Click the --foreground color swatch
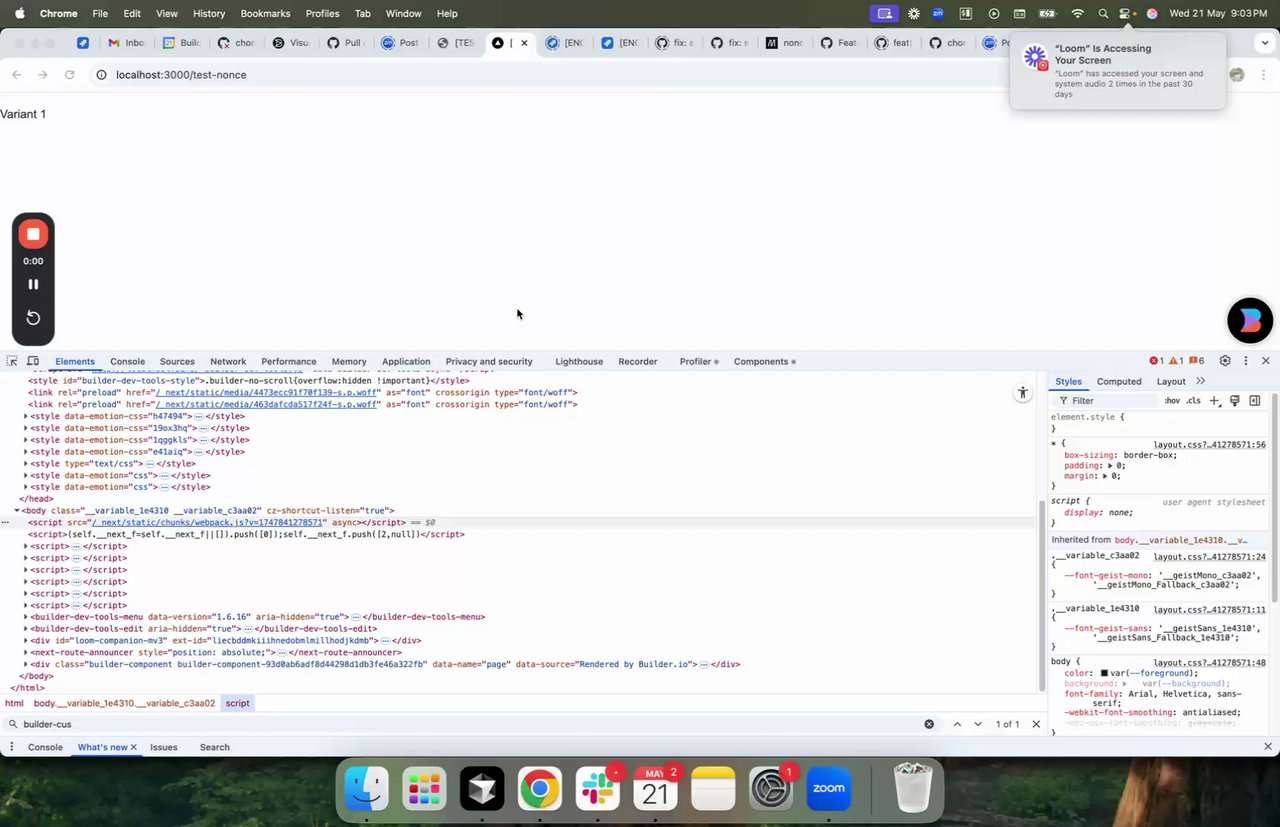Viewport: 1280px width, 827px height. 1105,674
